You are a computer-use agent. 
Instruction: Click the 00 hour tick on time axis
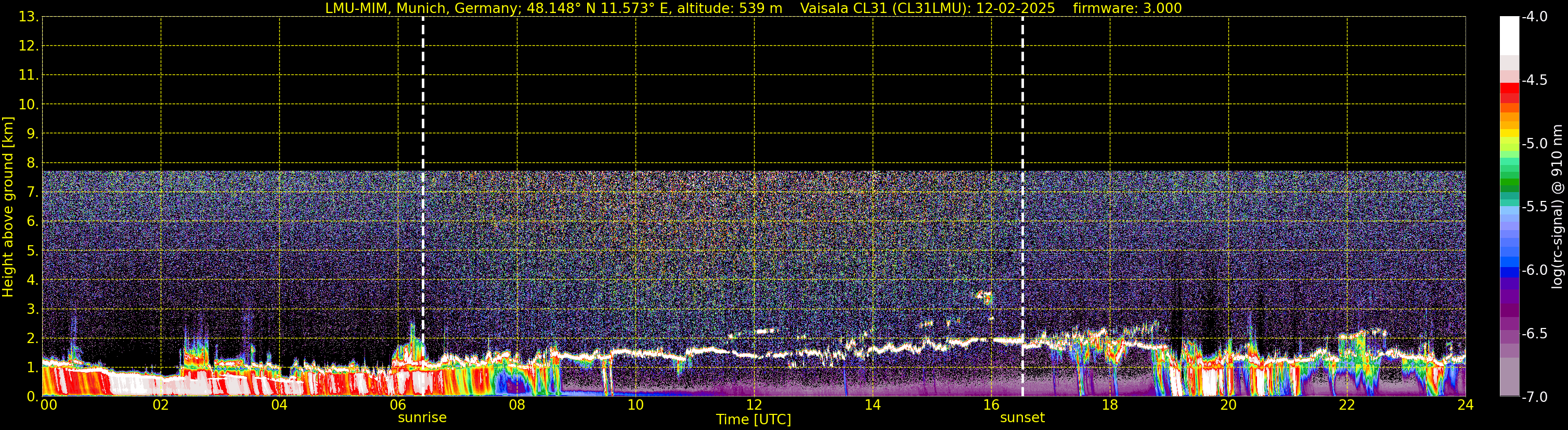(x=48, y=406)
